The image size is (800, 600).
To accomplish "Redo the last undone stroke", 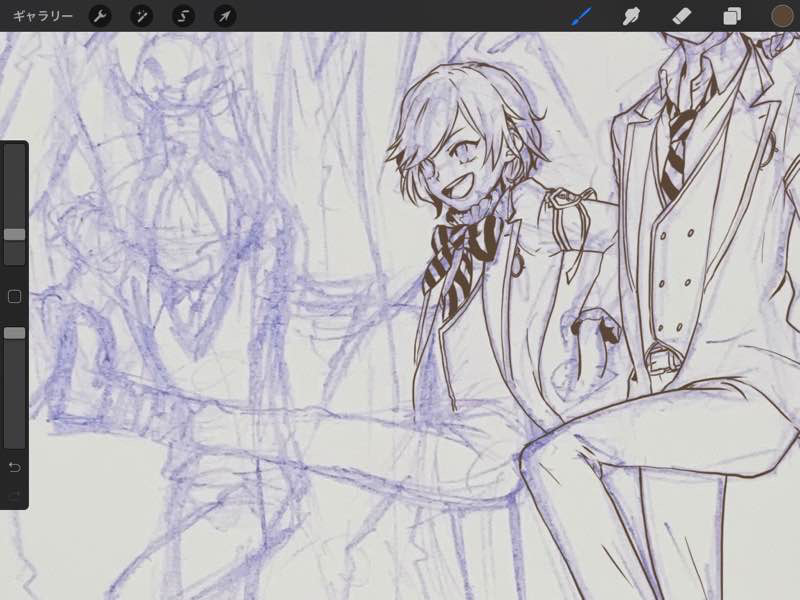I will click(x=14, y=495).
